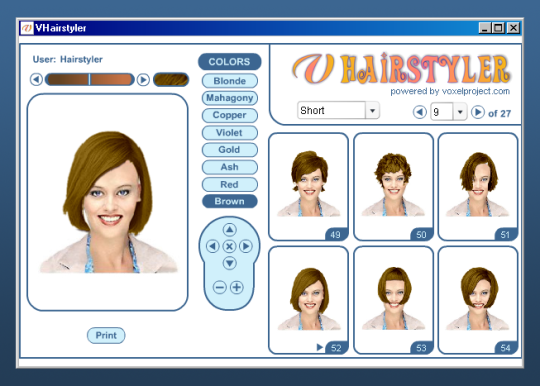Enlarge the hairstyle with the plus button
Image resolution: width=540 pixels, height=386 pixels.
(237, 287)
